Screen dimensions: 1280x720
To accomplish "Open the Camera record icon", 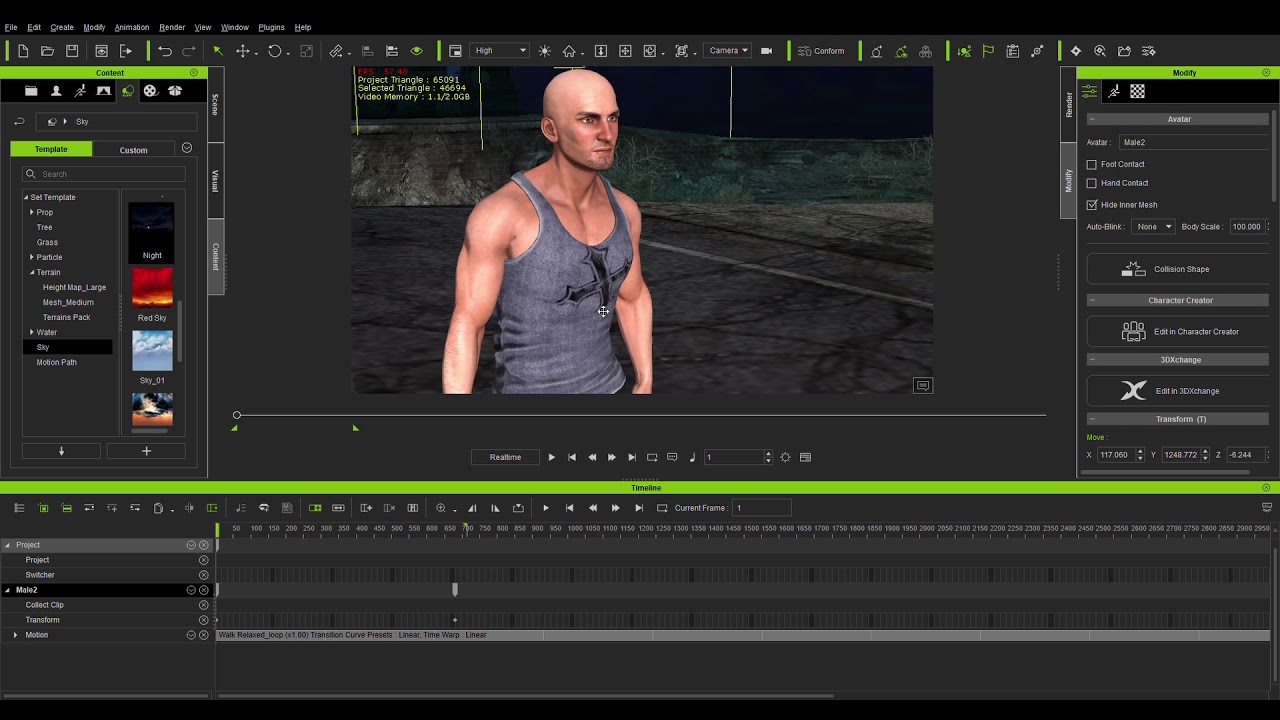I will [x=766, y=51].
